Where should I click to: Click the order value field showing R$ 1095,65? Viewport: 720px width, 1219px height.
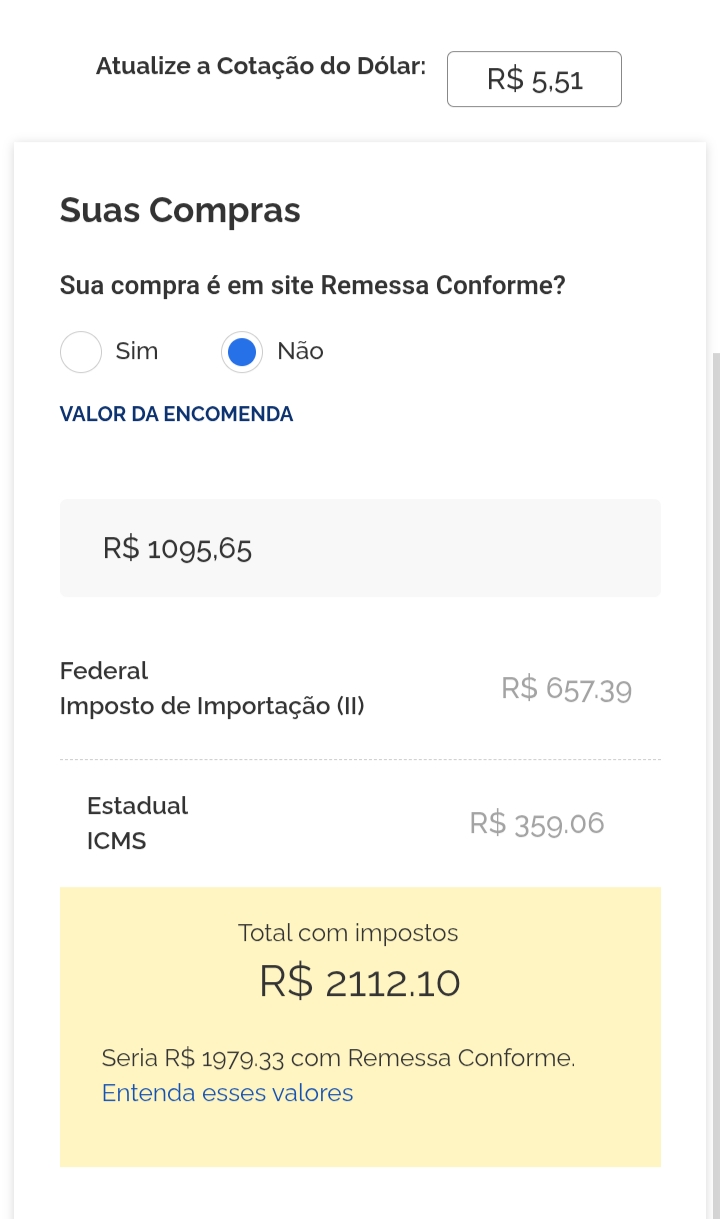click(x=360, y=548)
